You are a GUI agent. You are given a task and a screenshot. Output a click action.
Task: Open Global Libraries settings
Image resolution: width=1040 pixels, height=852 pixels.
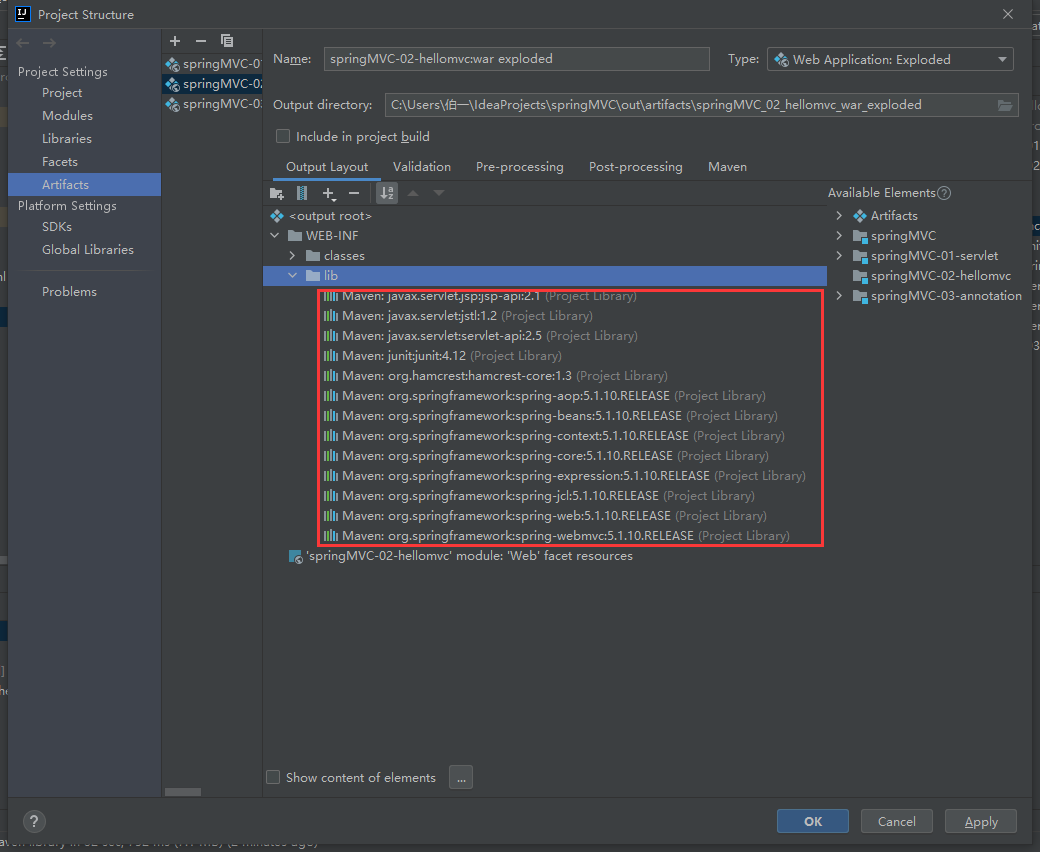coord(88,250)
